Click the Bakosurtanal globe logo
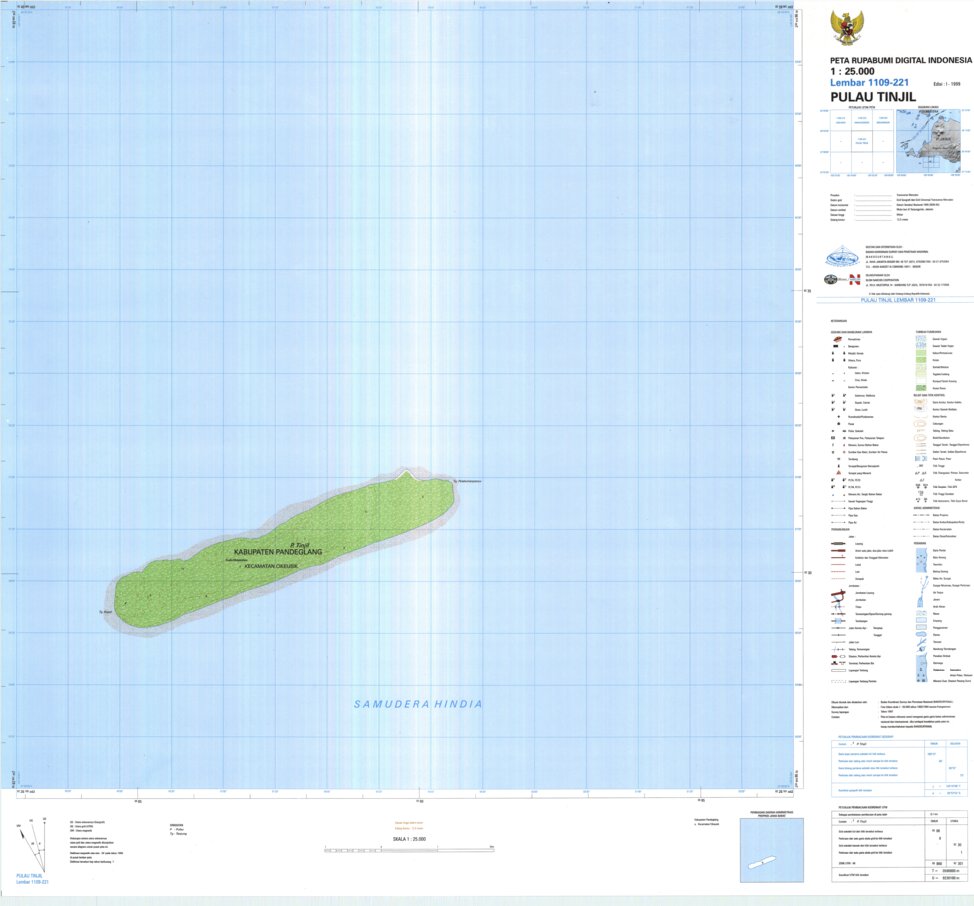The width and height of the screenshot is (974, 906). tap(841, 257)
